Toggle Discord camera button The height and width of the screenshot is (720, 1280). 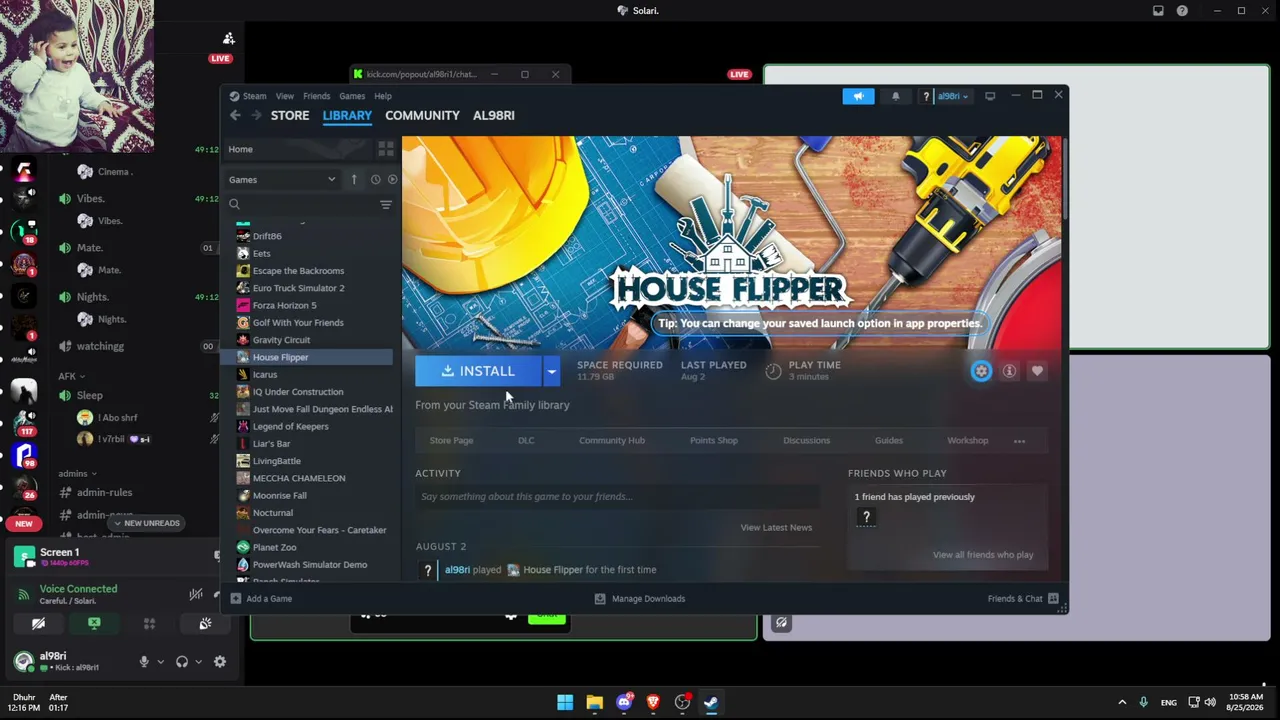coord(38,623)
